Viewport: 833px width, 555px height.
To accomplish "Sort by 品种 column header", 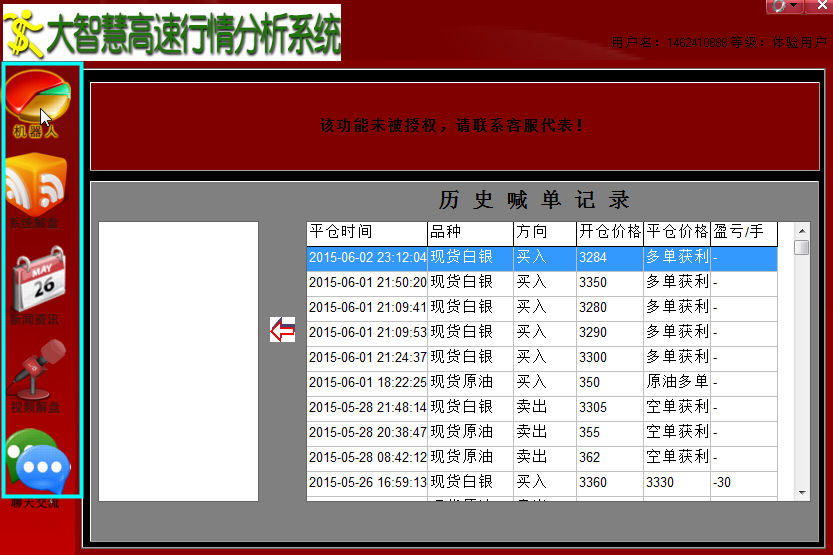I will click(470, 234).
